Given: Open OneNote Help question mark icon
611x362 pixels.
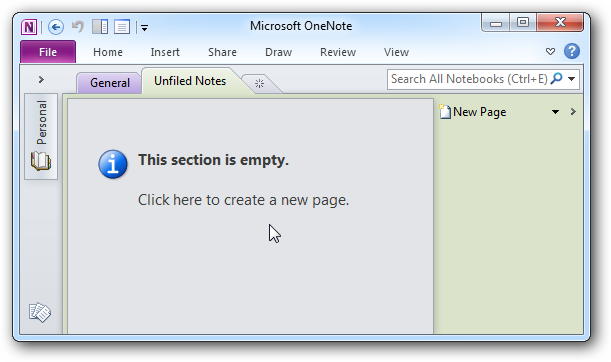Looking at the screenshot, I should pyautogui.click(x=572, y=51).
